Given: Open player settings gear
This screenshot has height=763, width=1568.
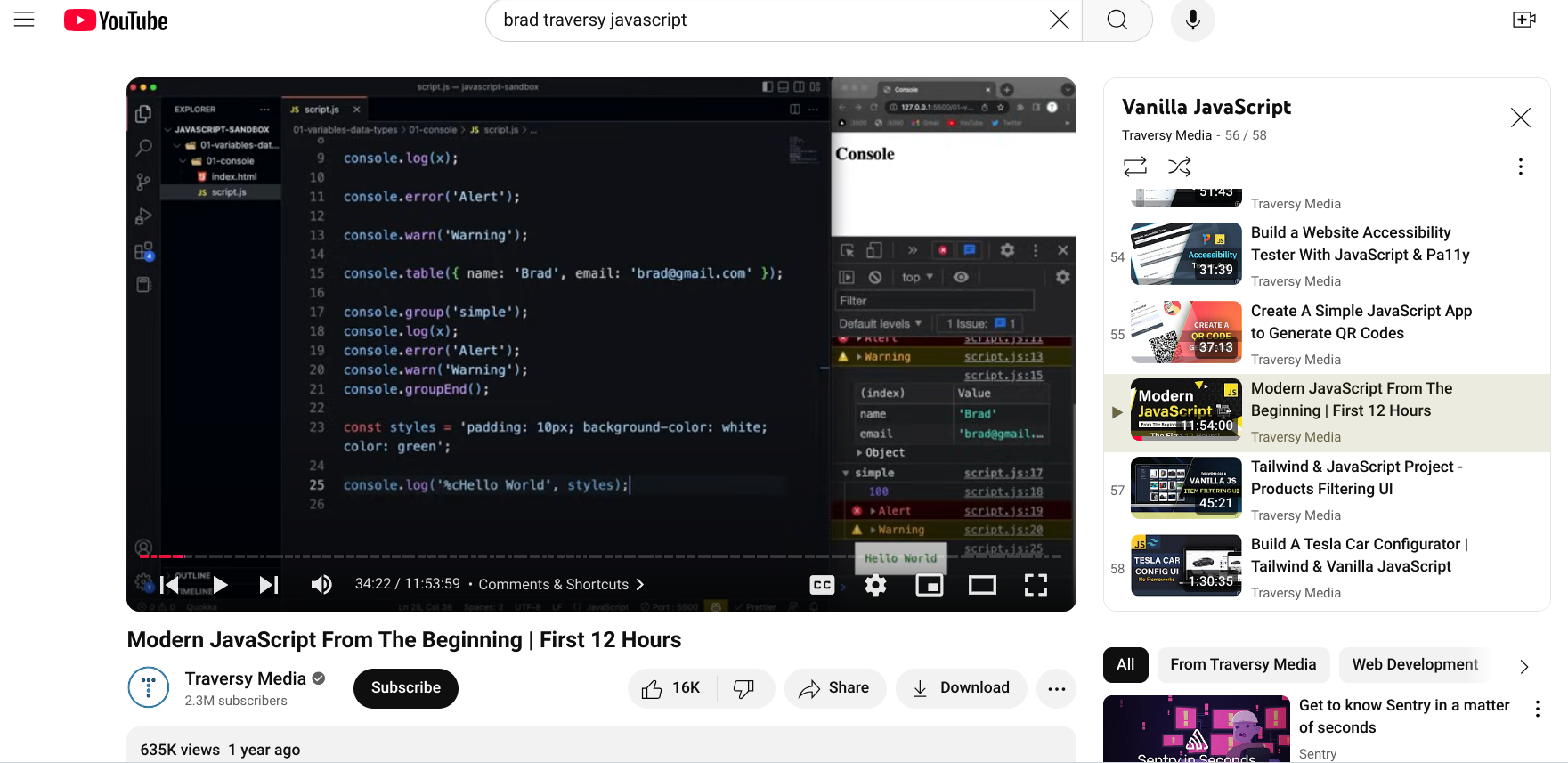Looking at the screenshot, I should [x=876, y=585].
